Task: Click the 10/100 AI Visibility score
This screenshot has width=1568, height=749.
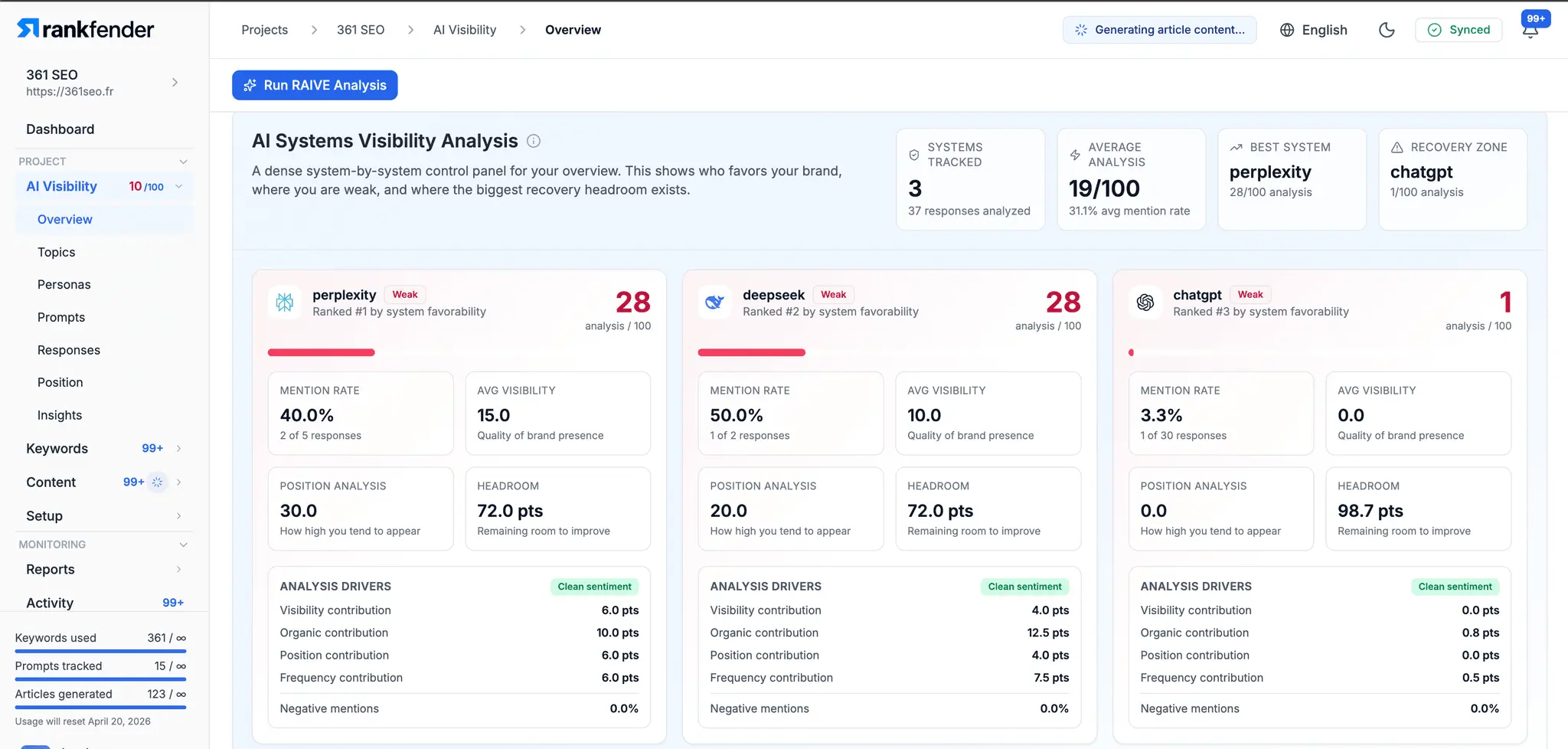Action: (146, 186)
